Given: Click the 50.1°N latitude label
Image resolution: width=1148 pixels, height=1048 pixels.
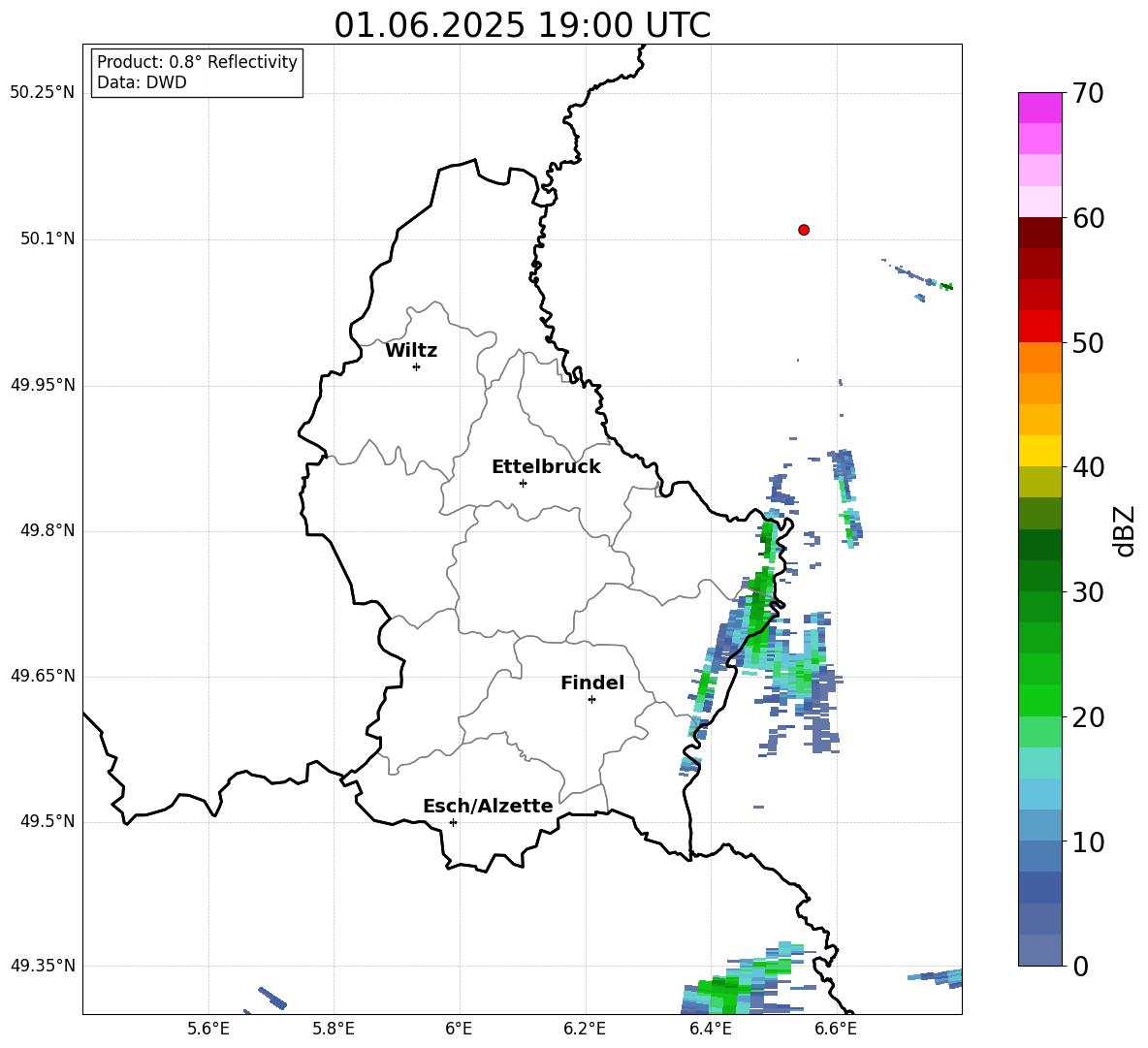Looking at the screenshot, I should 48,239.
